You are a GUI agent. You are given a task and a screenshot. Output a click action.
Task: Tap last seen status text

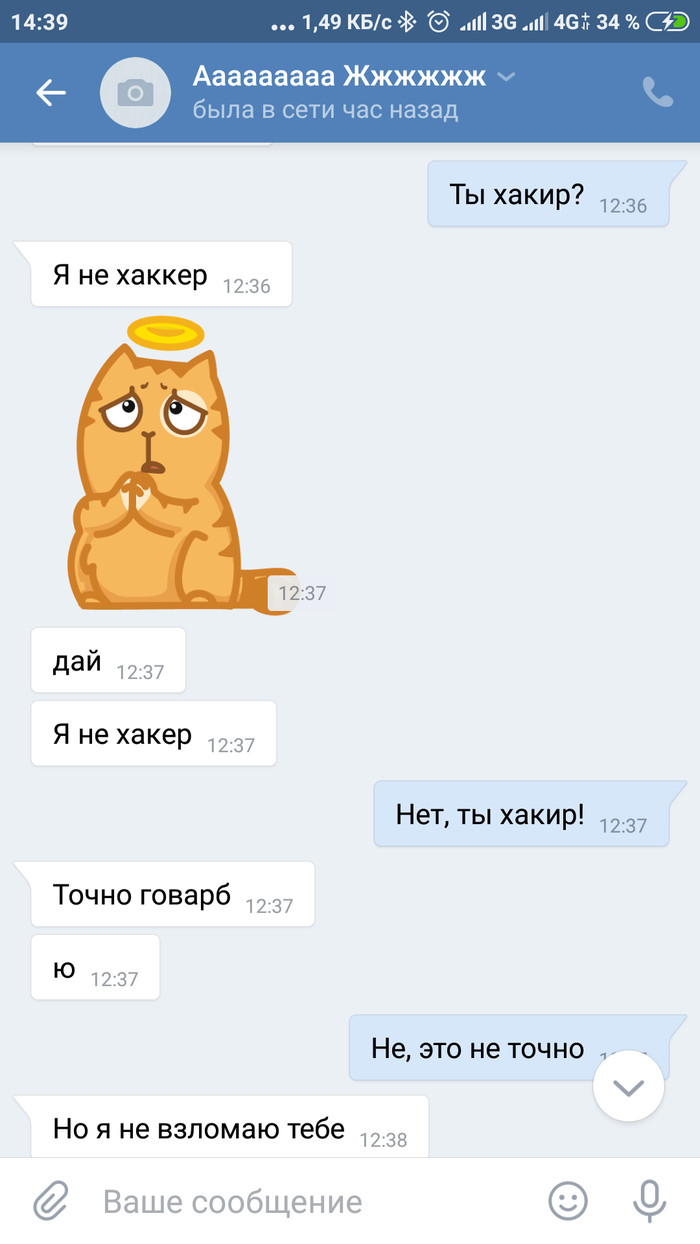tap(325, 110)
